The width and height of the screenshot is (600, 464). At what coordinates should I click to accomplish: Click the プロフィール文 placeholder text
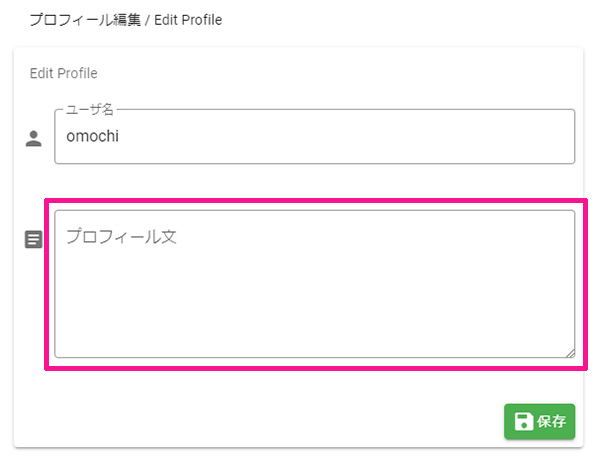(x=121, y=236)
